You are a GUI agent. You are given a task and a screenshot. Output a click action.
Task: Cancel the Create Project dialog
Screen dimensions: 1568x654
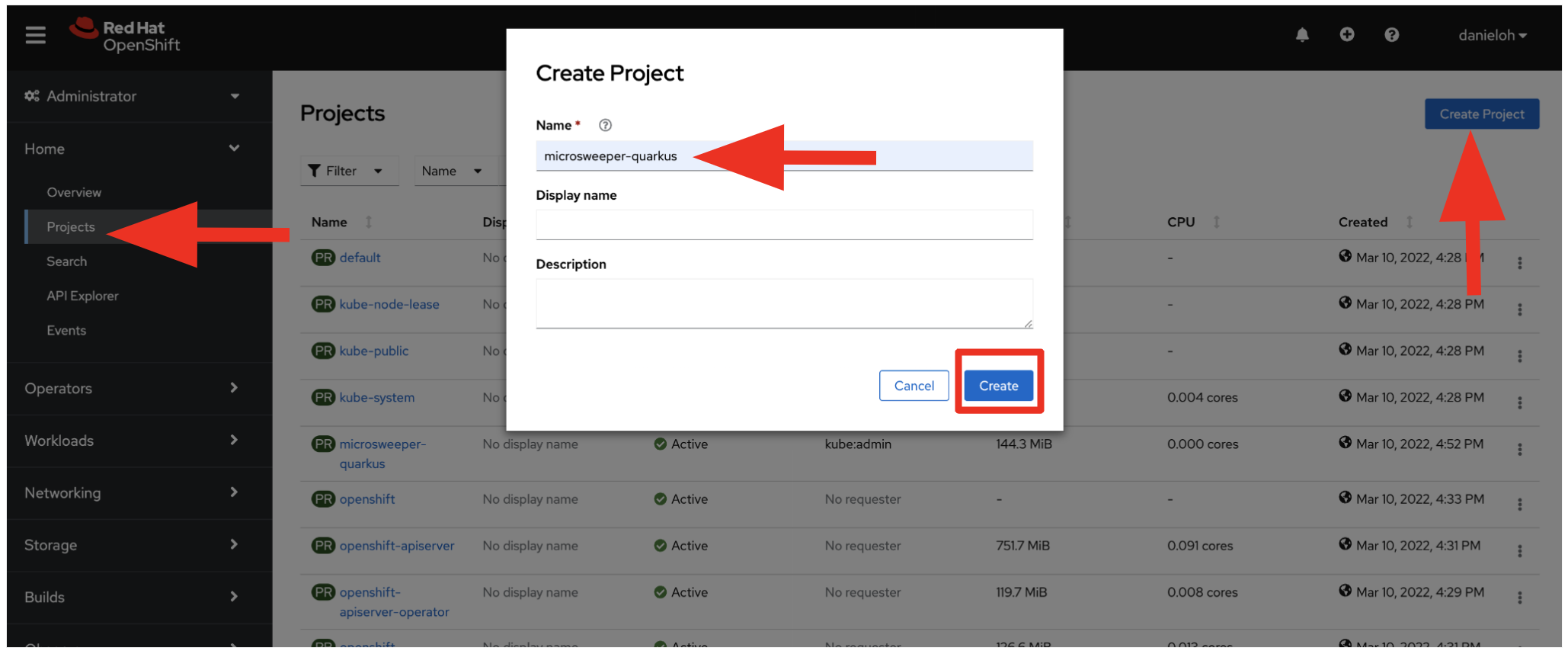tap(914, 386)
